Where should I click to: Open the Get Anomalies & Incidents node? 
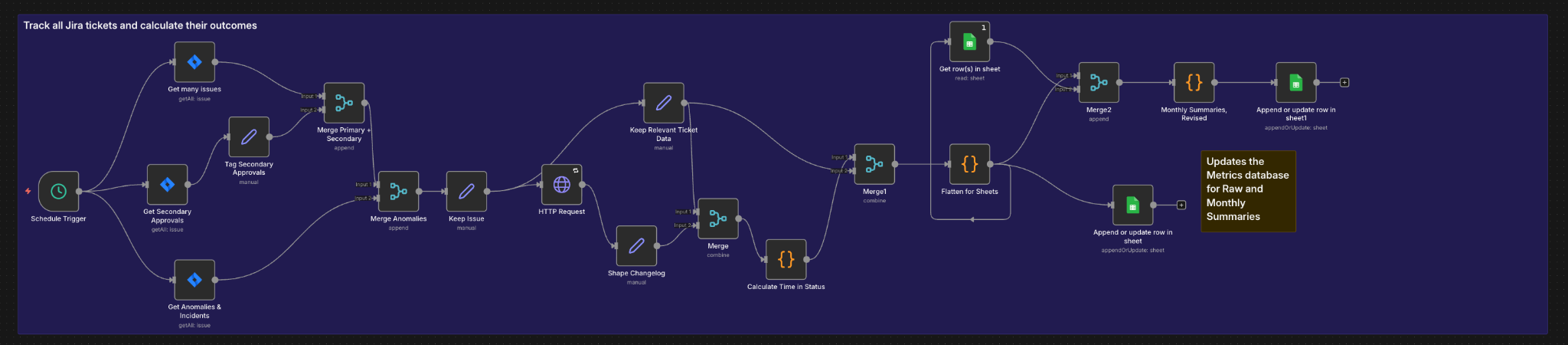[x=194, y=280]
